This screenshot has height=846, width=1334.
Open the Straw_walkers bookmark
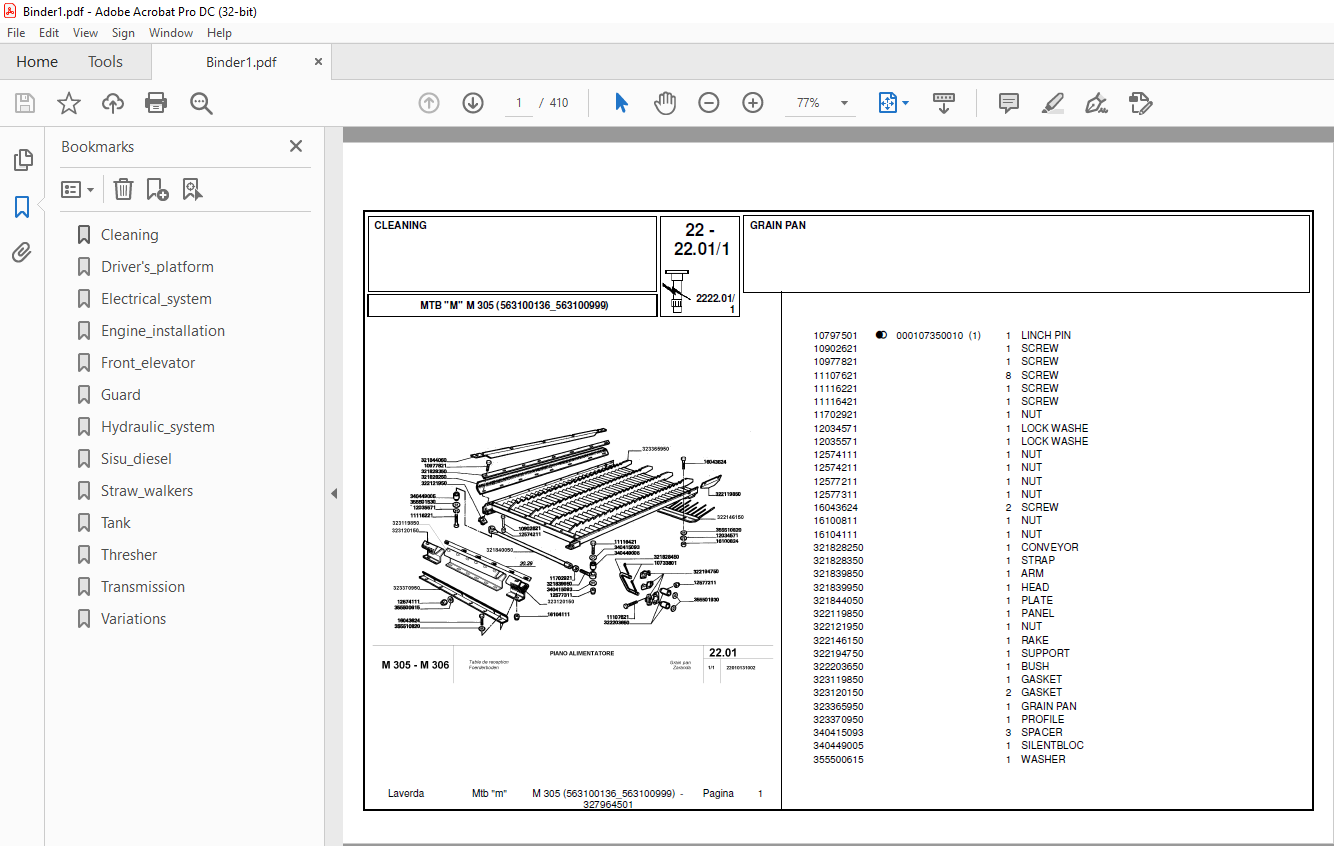(x=147, y=491)
